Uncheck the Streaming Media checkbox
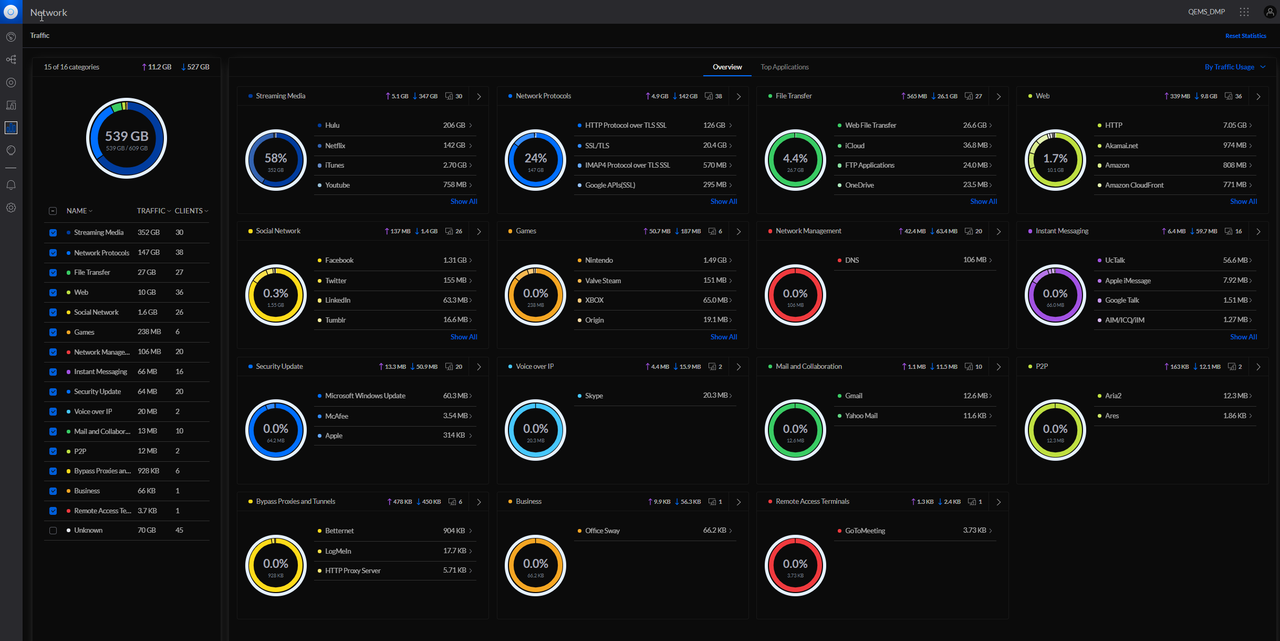The width and height of the screenshot is (1280, 641). click(x=53, y=233)
